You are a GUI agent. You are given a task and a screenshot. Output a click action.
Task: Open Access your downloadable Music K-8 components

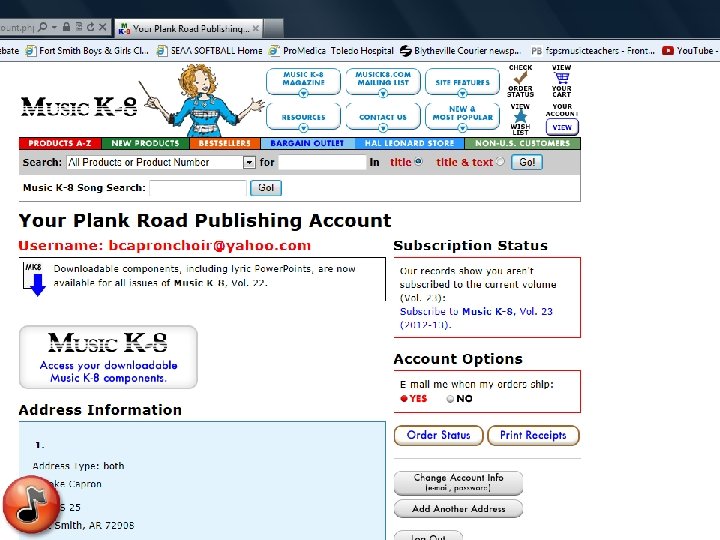(108, 357)
